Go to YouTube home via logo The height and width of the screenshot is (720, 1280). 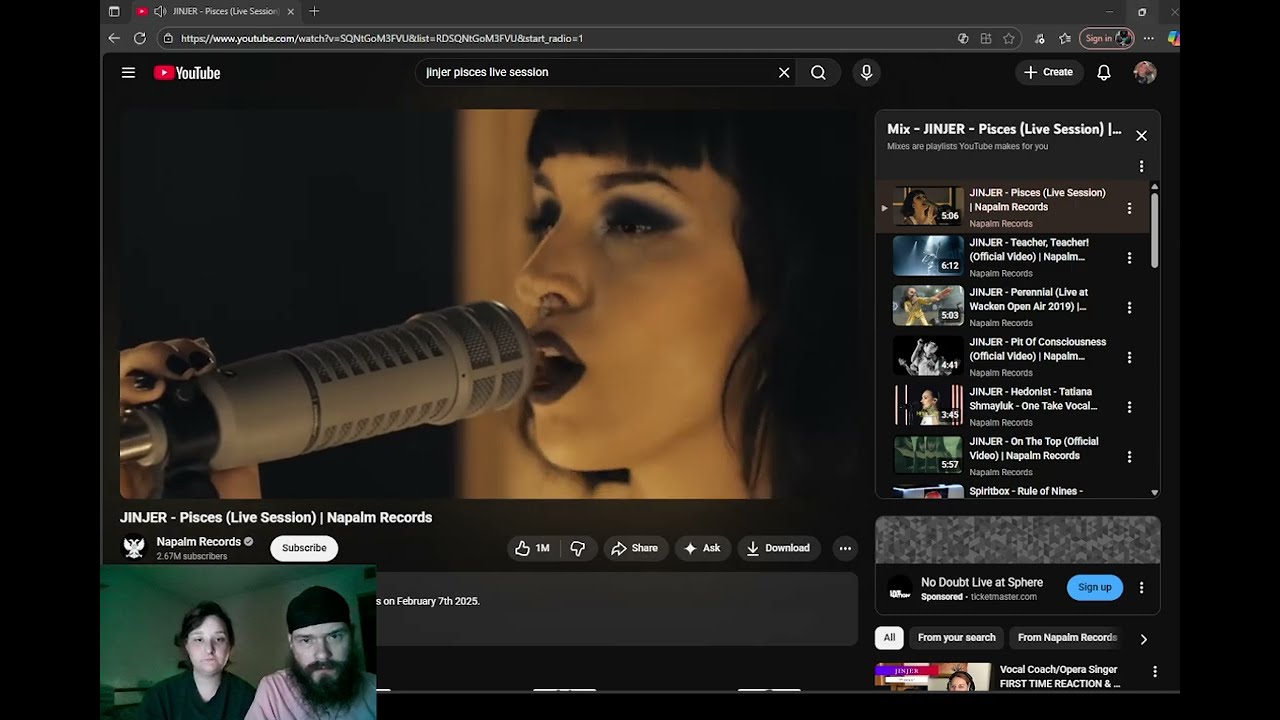coord(187,72)
